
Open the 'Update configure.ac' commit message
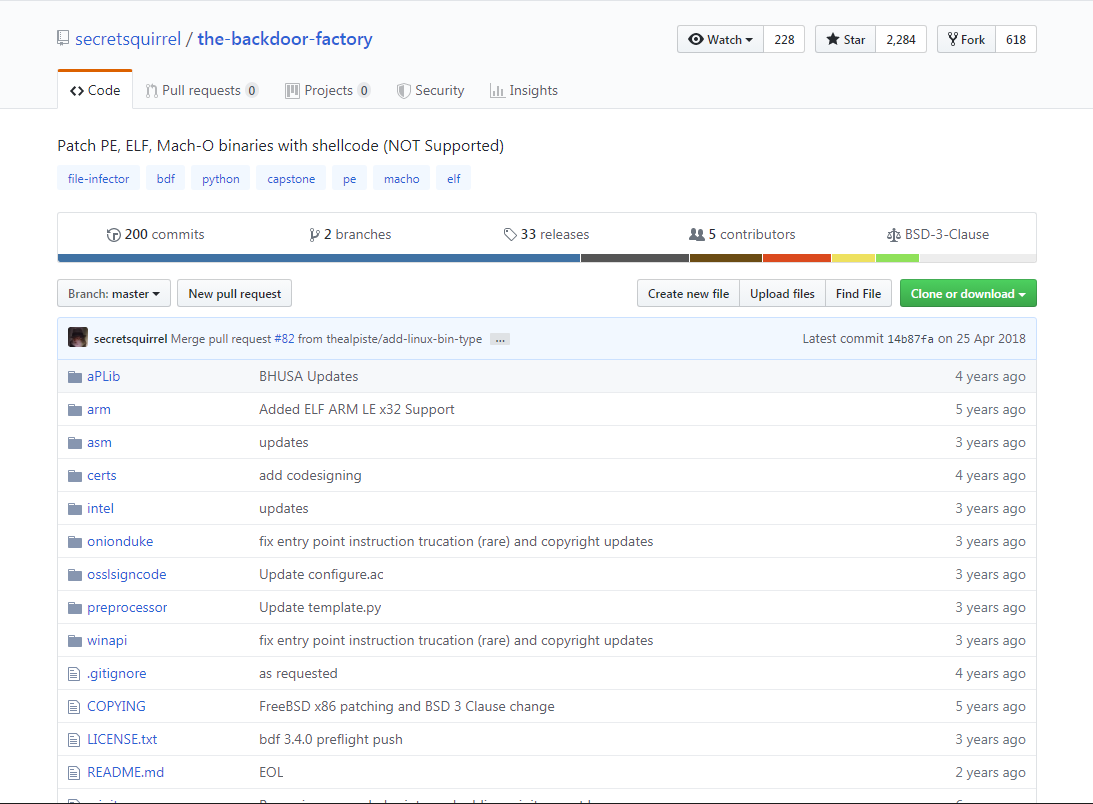321,575
